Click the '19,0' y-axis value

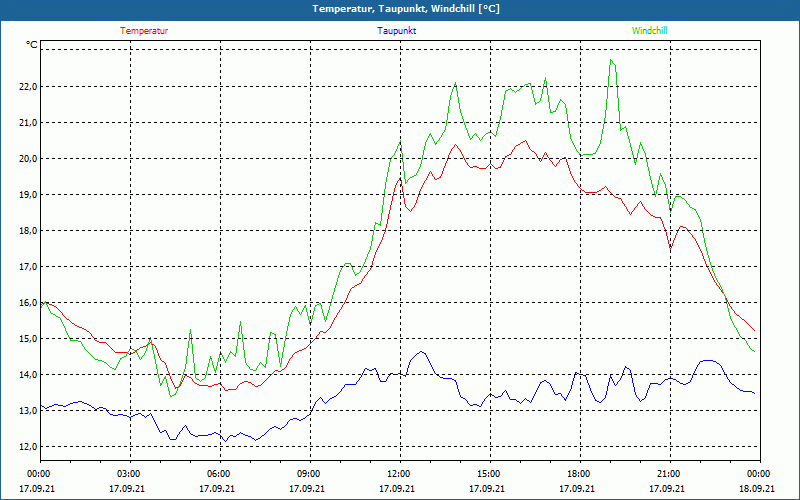click(28, 195)
